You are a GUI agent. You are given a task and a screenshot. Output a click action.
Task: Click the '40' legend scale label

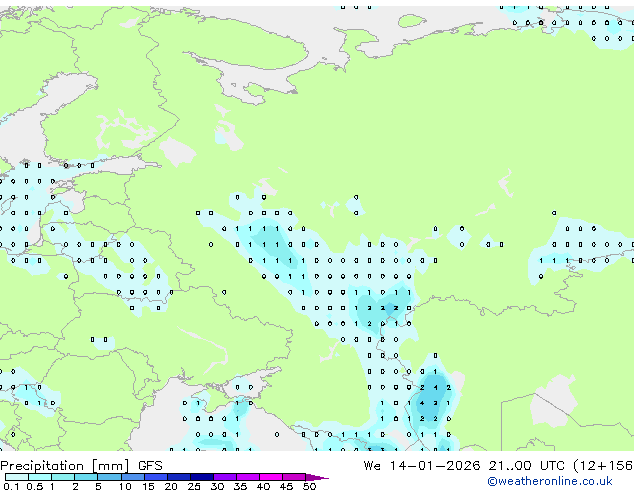263,486
